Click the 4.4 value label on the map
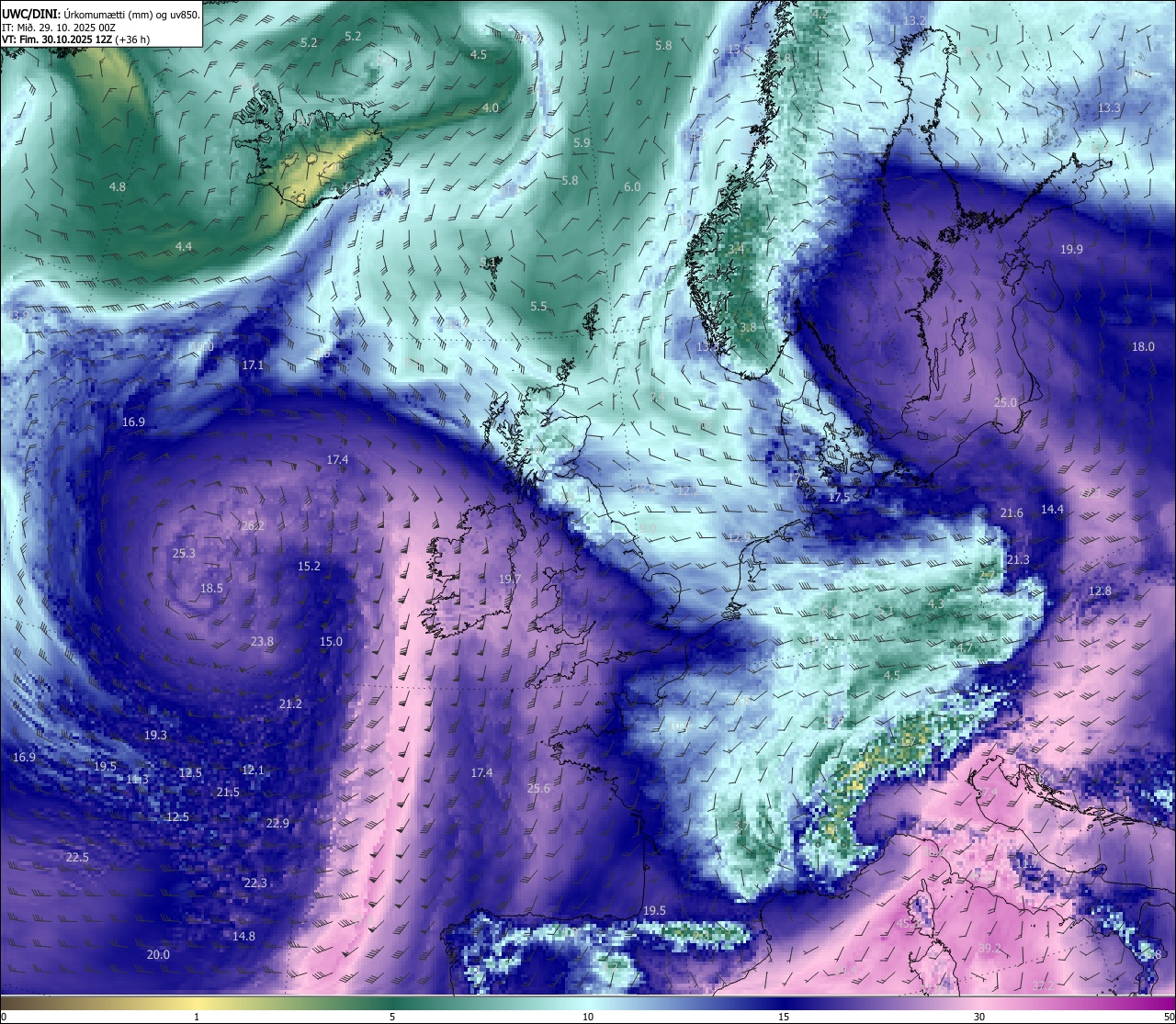Screen dimensions: 1176x1024 (x=184, y=246)
